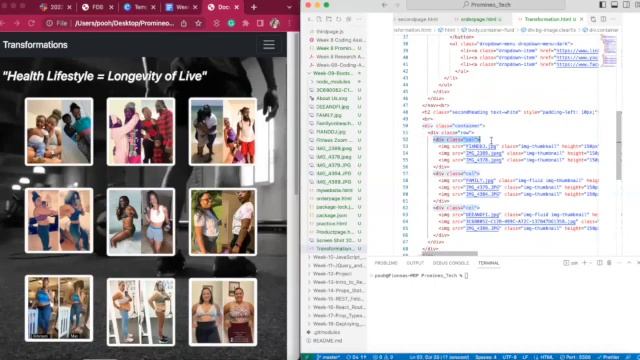Change indentation via Spaces: 4
Image resolution: width=640 pixels, height=360 pixels.
[x=486, y=357]
